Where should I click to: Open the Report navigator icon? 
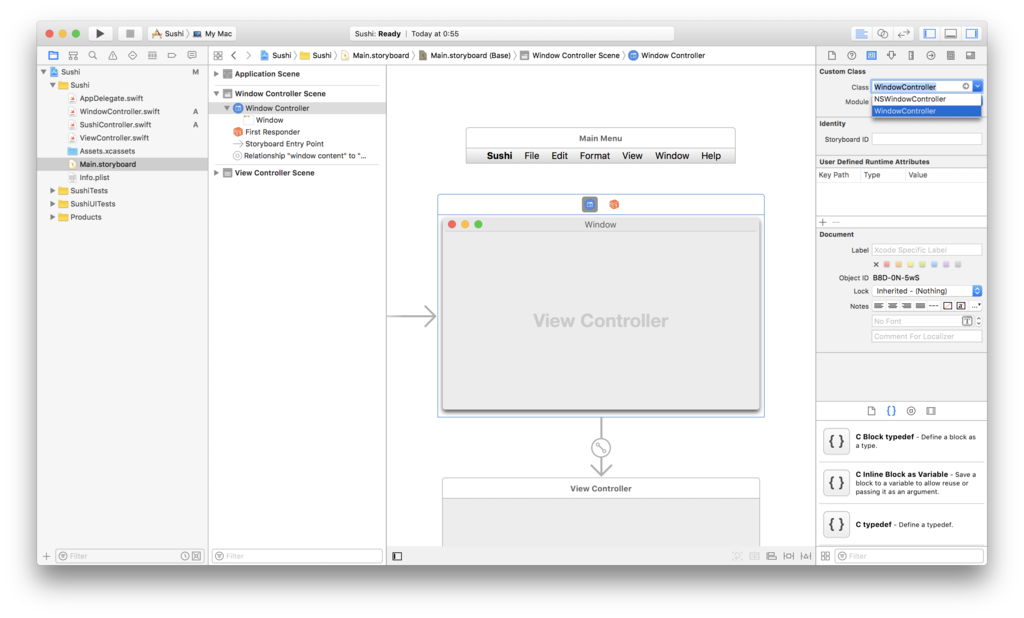coord(192,56)
